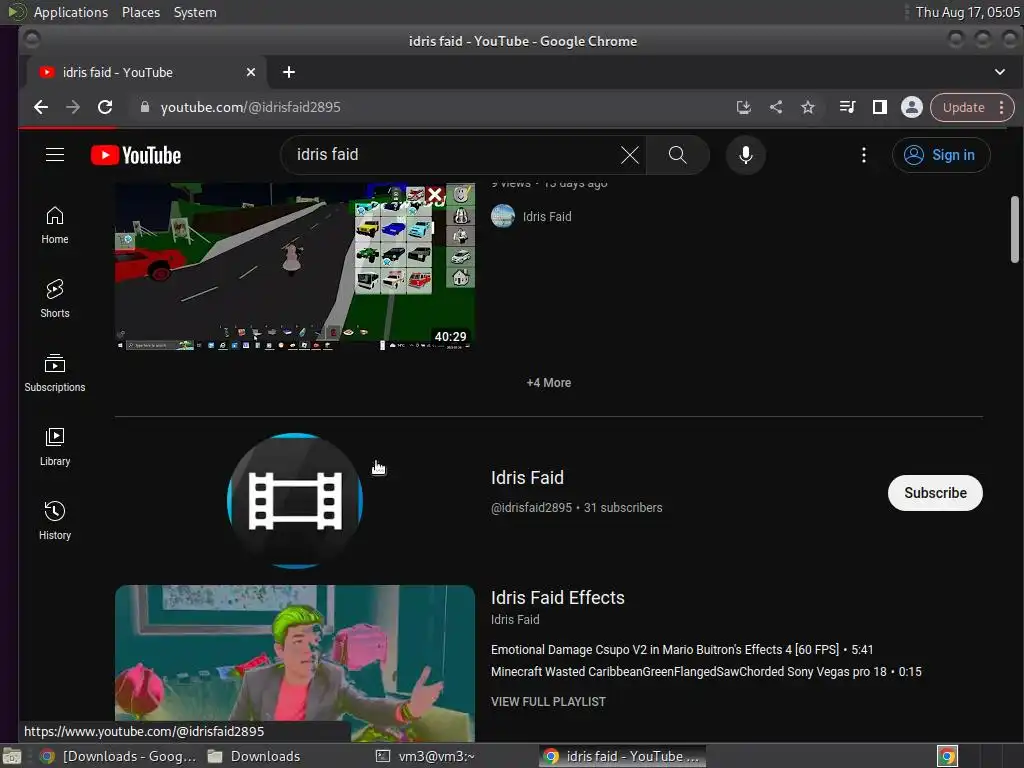Open the 40:29 video thumbnail

click(x=295, y=266)
